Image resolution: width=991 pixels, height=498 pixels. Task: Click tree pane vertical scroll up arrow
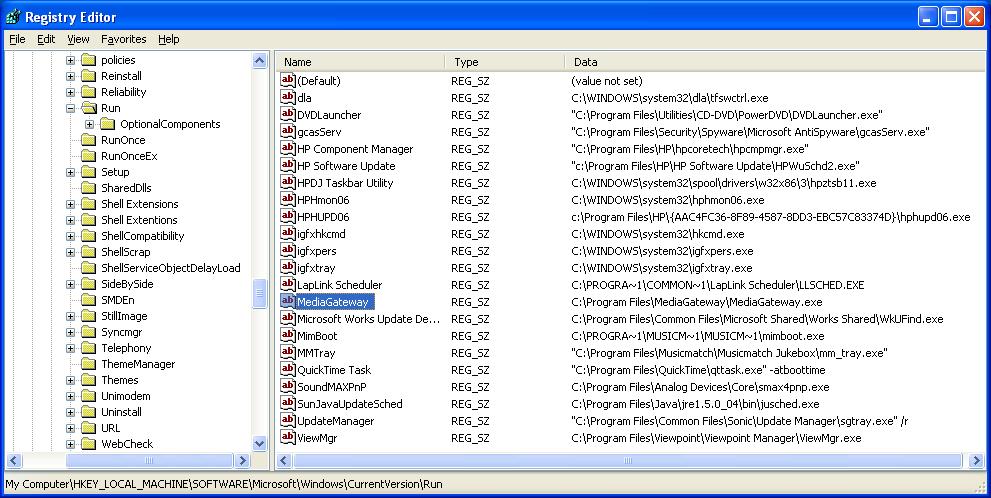tap(259, 61)
